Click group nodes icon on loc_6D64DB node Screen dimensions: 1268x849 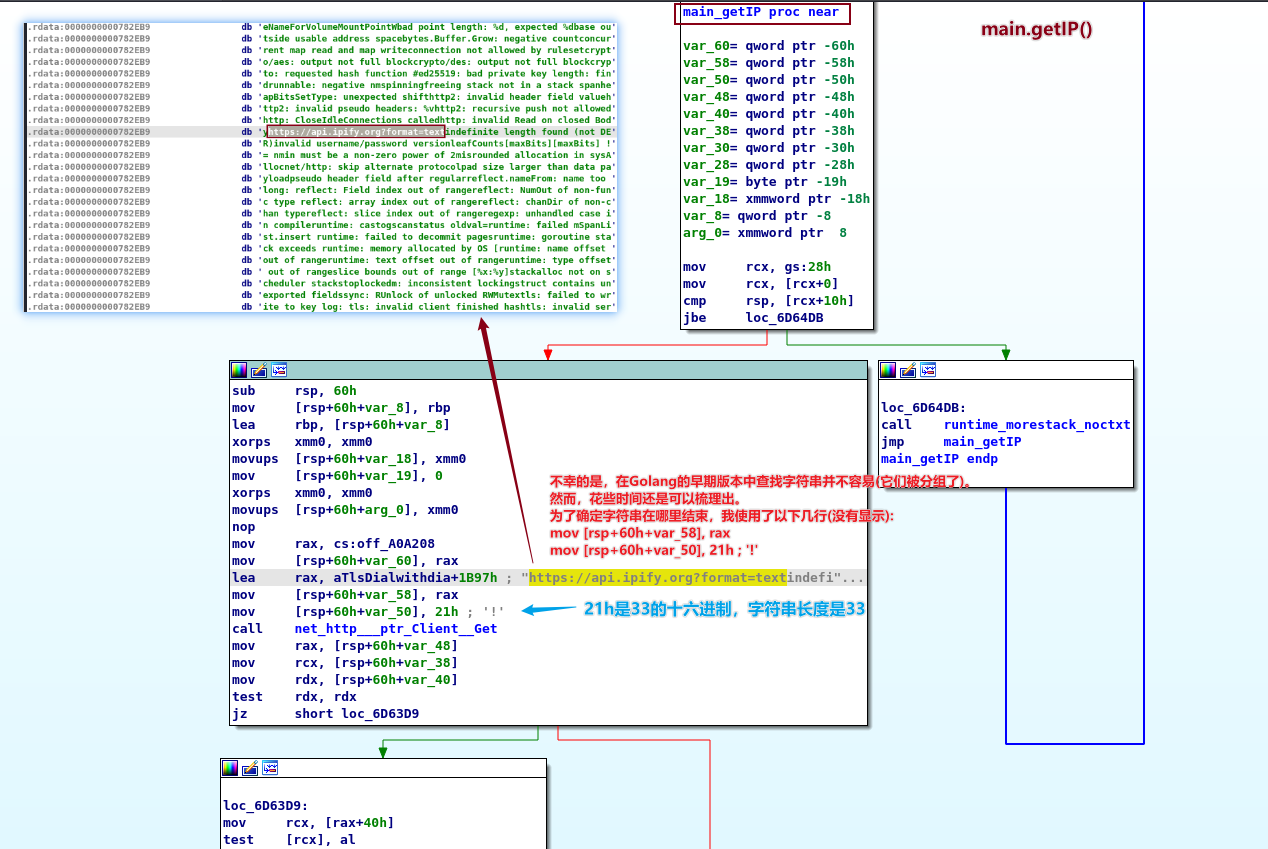tap(927, 370)
